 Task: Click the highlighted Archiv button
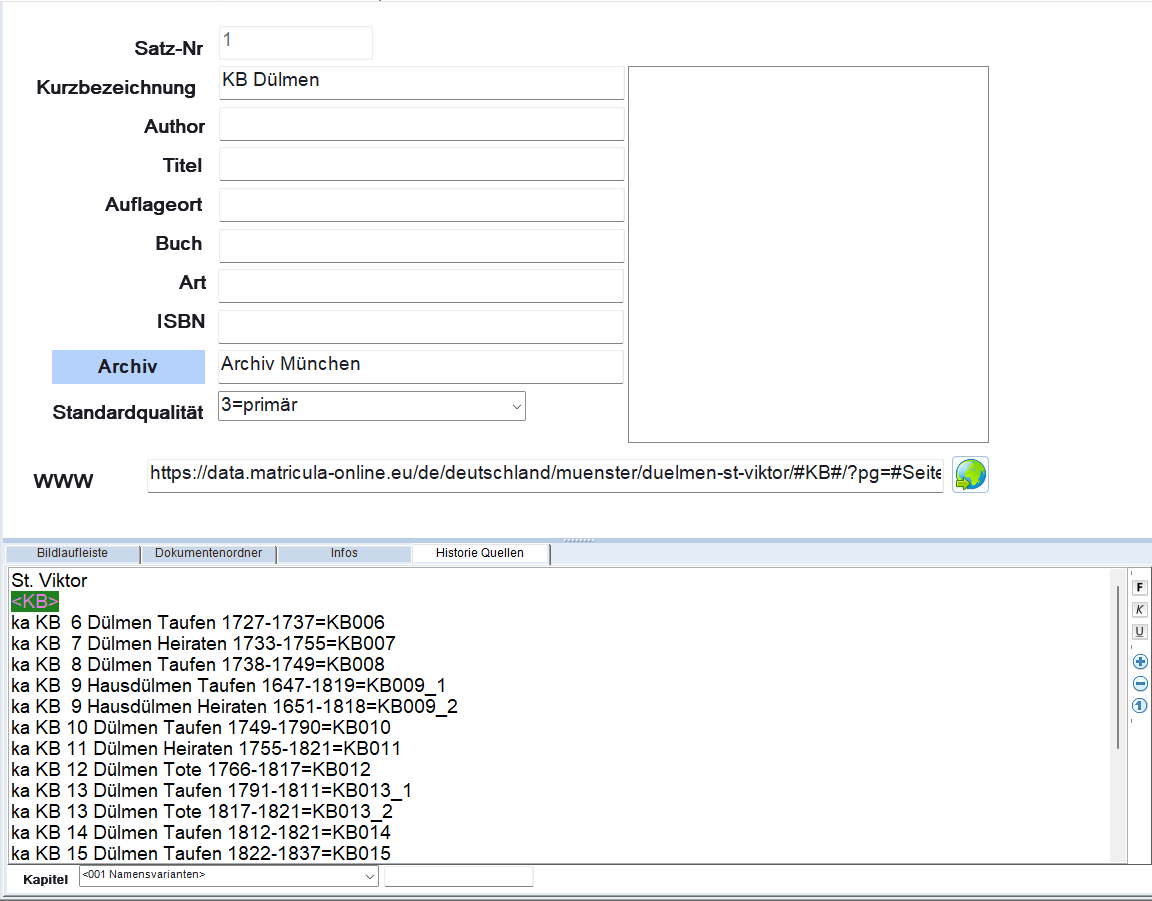pyautogui.click(x=128, y=367)
